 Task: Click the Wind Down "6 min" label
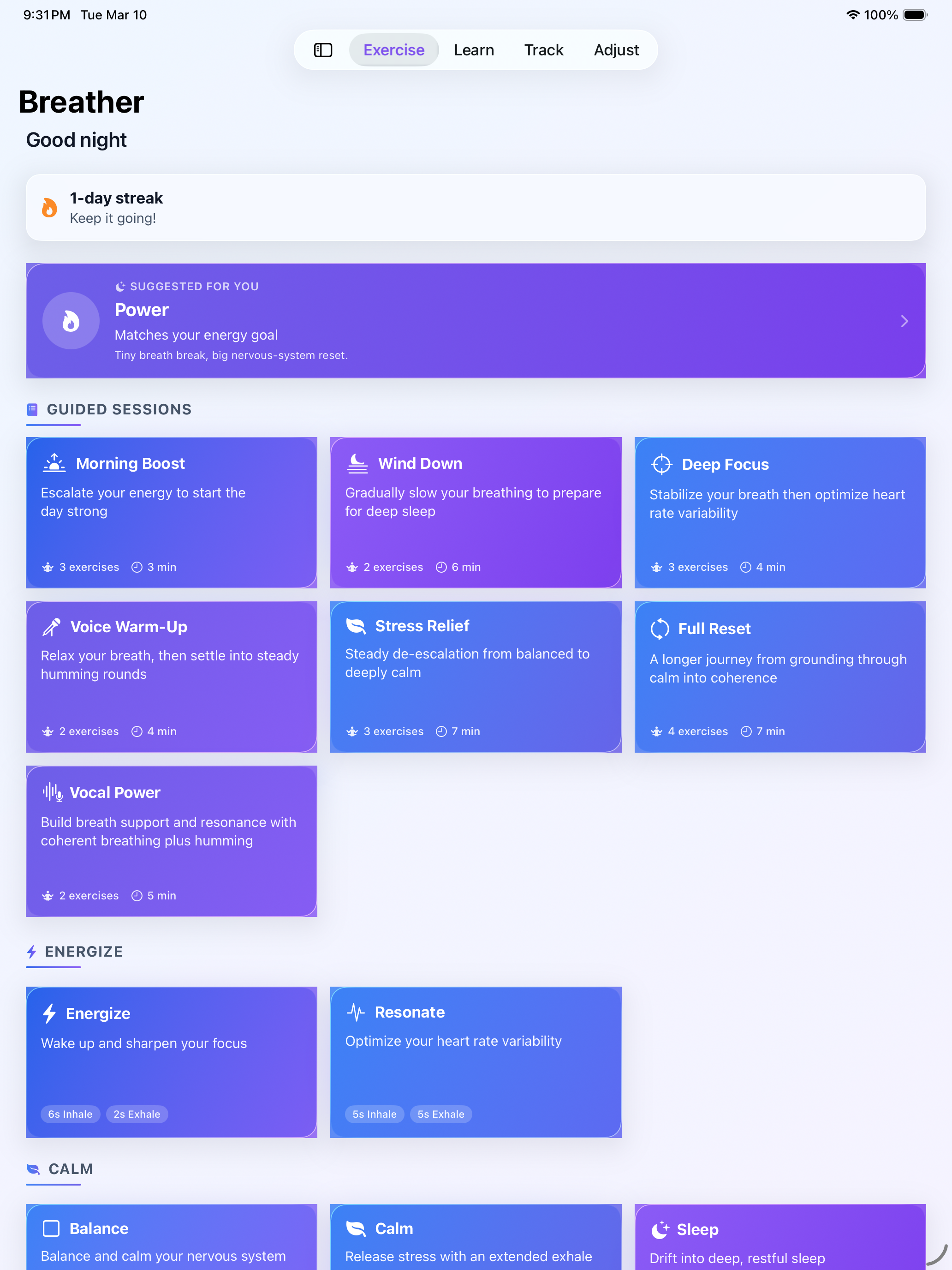[466, 567]
